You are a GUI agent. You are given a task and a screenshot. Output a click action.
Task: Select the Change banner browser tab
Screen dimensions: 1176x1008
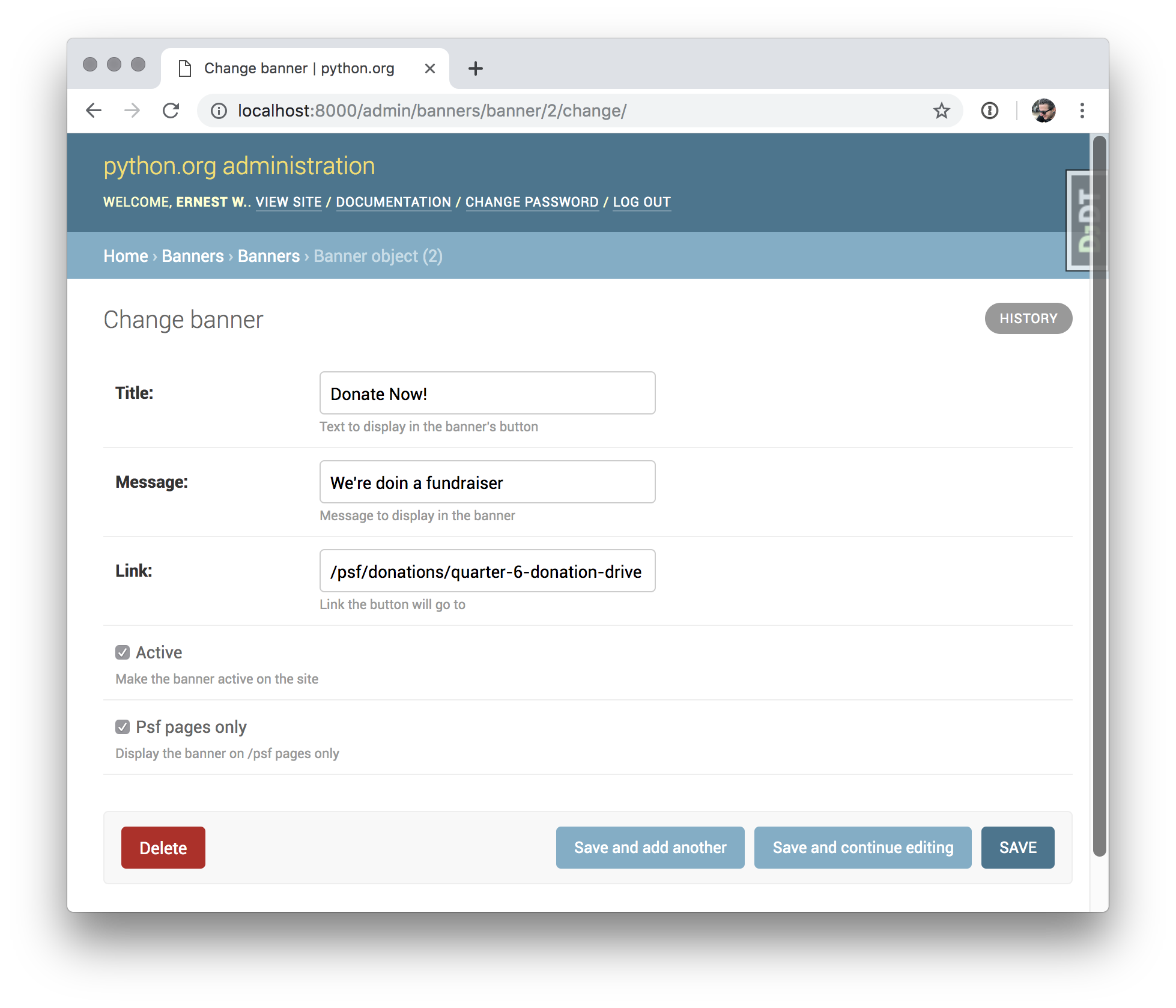pyautogui.click(x=299, y=68)
